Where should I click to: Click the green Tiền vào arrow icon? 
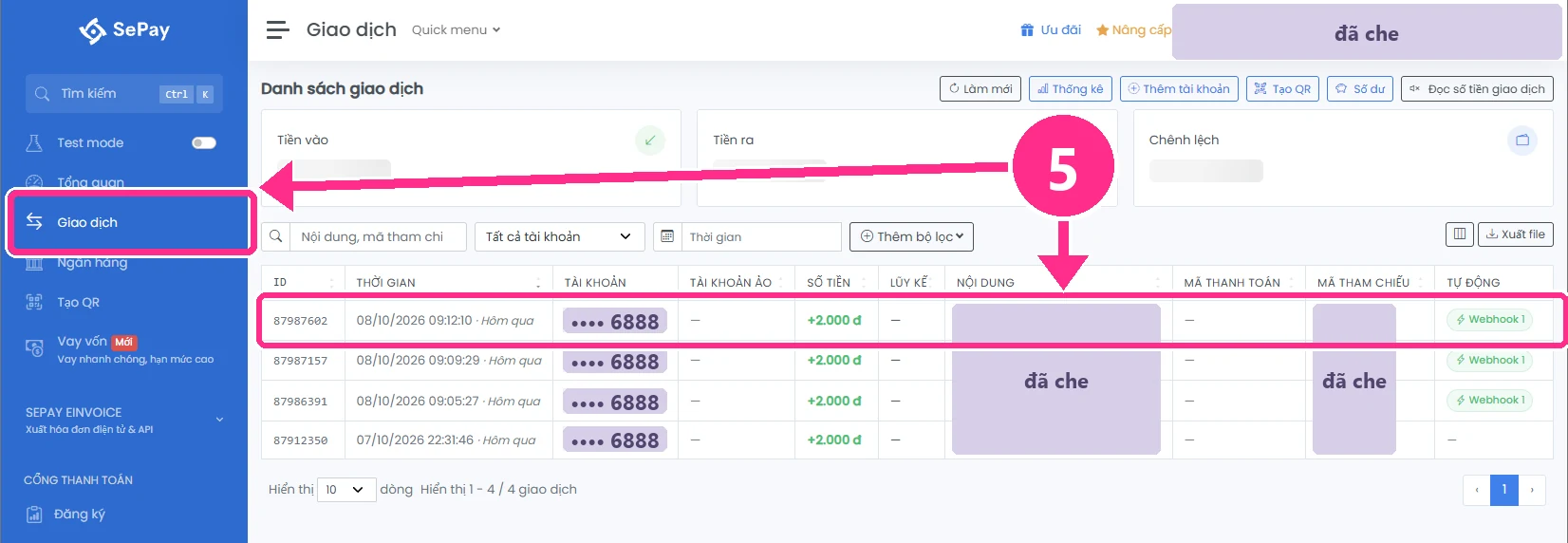[650, 140]
